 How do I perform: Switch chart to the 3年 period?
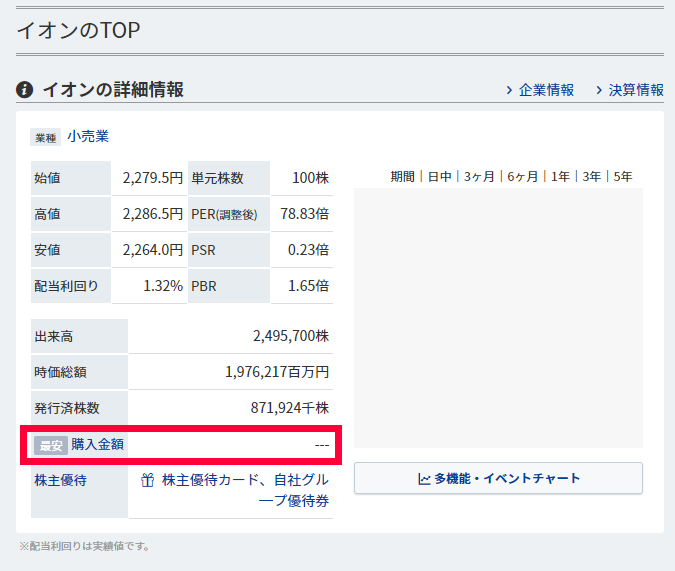[x=591, y=177]
